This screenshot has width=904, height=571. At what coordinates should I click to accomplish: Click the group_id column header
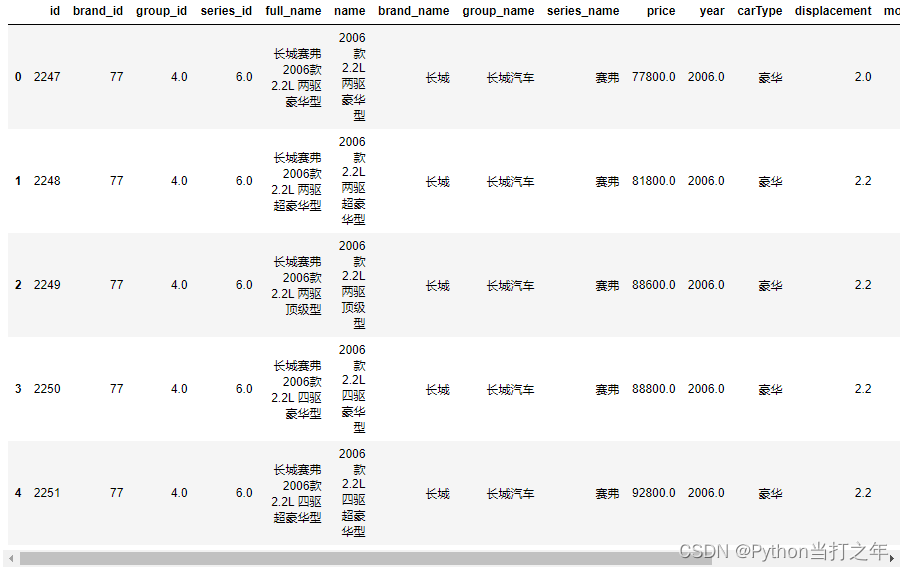pyautogui.click(x=161, y=11)
